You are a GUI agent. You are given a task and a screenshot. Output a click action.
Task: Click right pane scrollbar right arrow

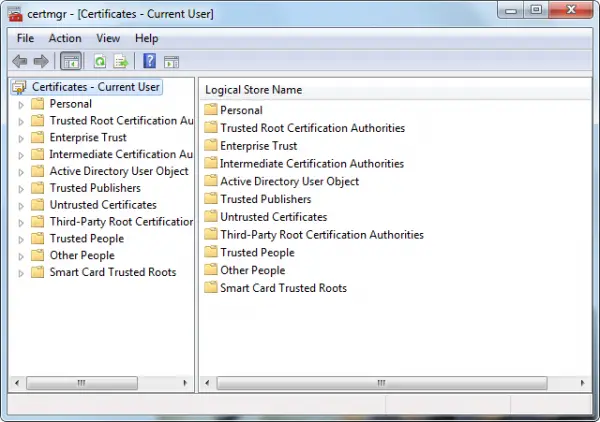(582, 383)
